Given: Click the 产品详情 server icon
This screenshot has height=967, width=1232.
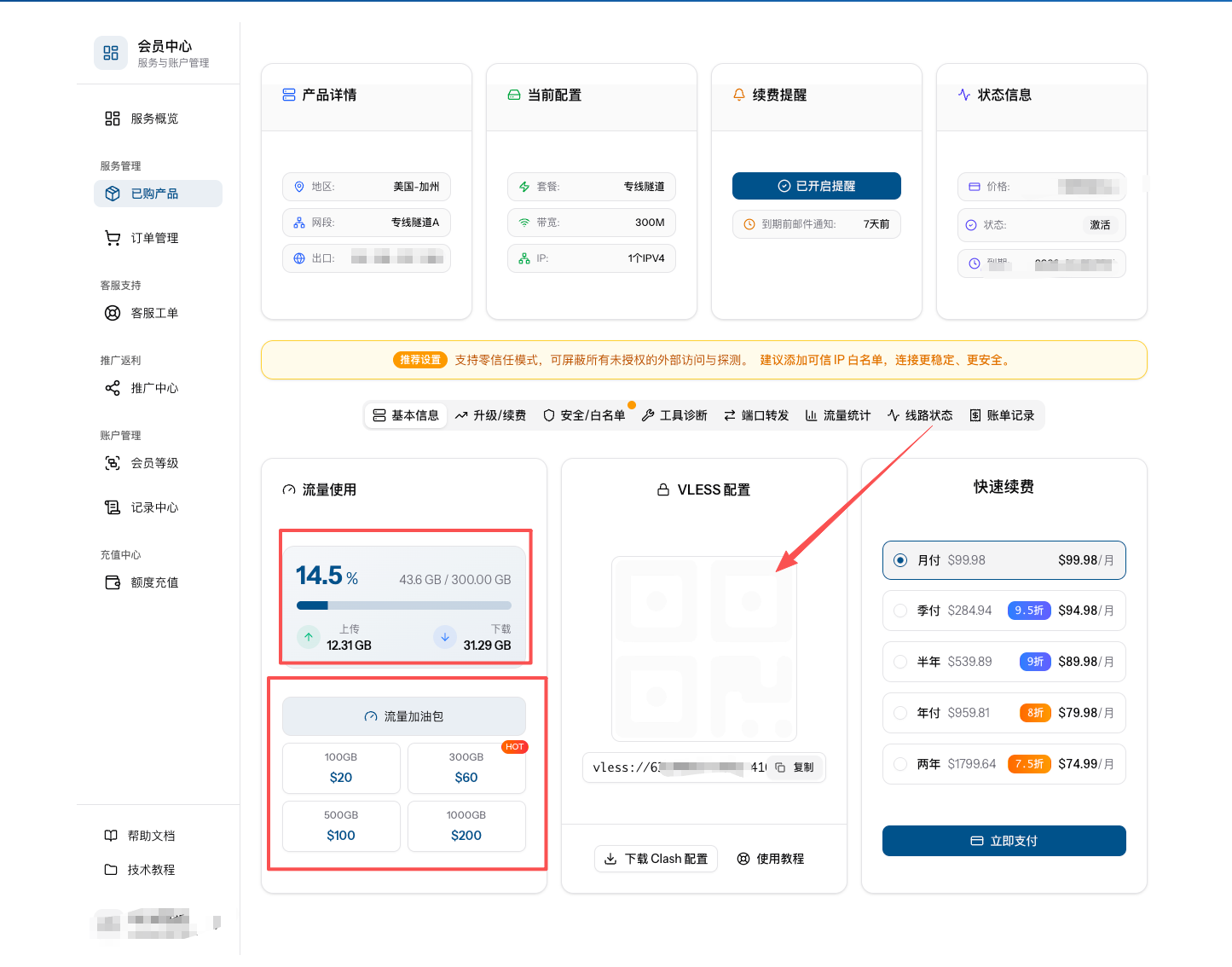Looking at the screenshot, I should [289, 95].
